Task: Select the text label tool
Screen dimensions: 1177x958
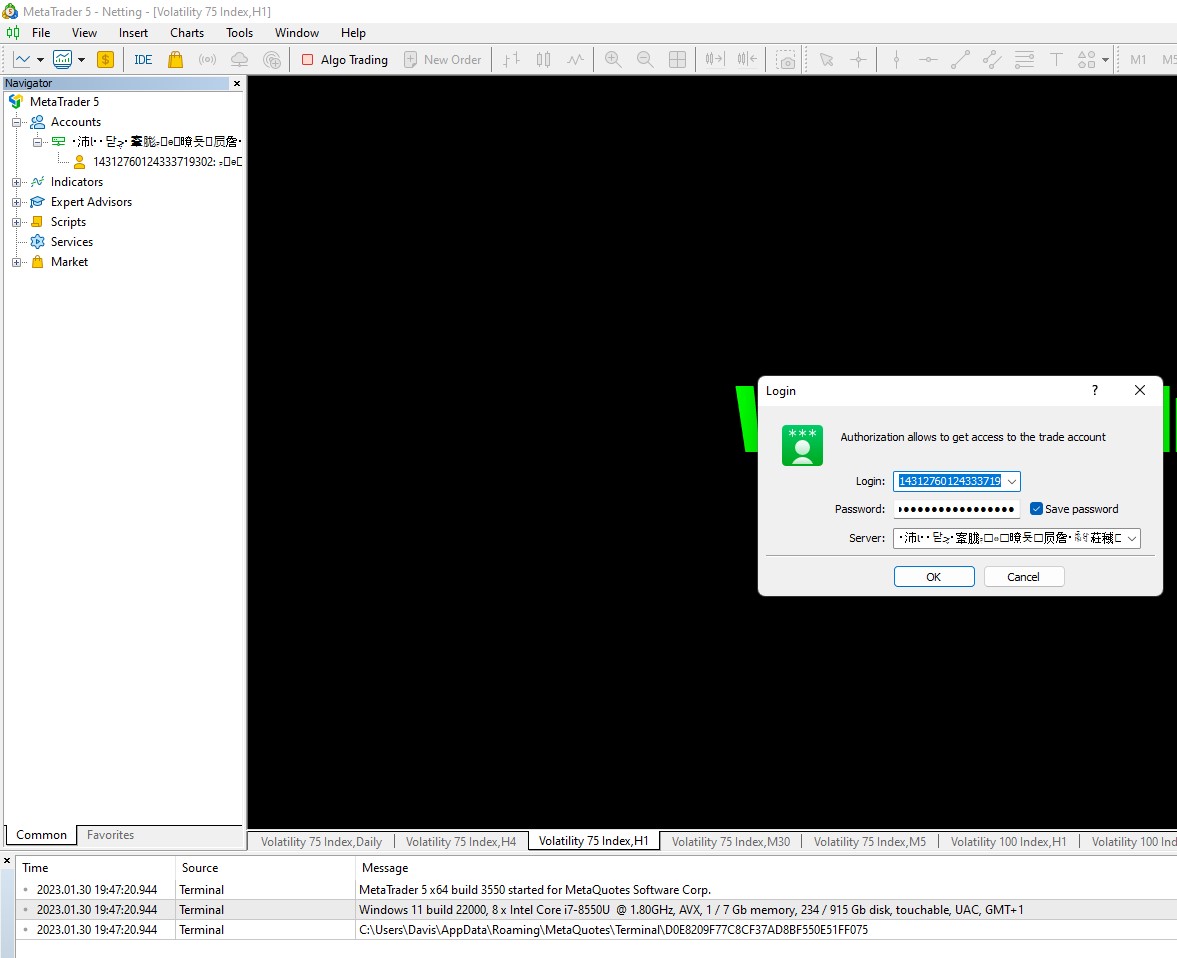Action: [x=1055, y=59]
